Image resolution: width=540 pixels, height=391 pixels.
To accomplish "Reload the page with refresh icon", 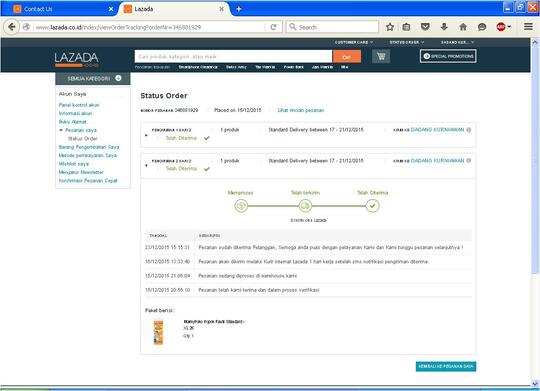I will click(273, 27).
